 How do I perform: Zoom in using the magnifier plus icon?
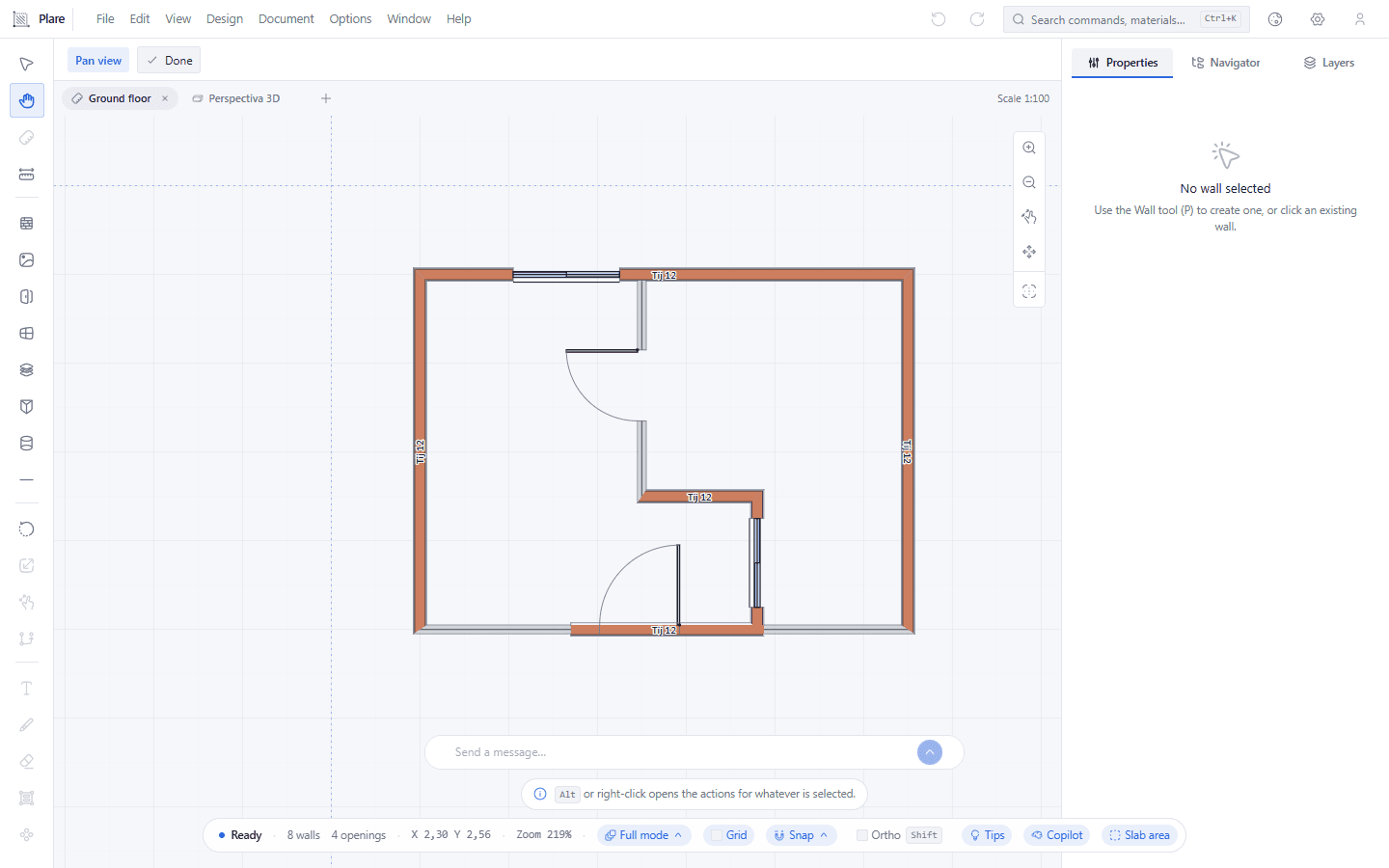(x=1029, y=148)
